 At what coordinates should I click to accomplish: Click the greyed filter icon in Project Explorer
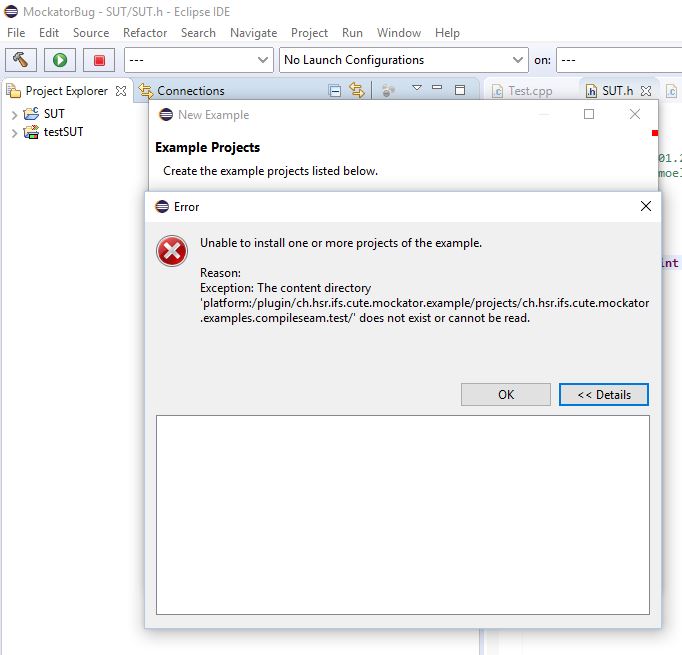pos(388,90)
